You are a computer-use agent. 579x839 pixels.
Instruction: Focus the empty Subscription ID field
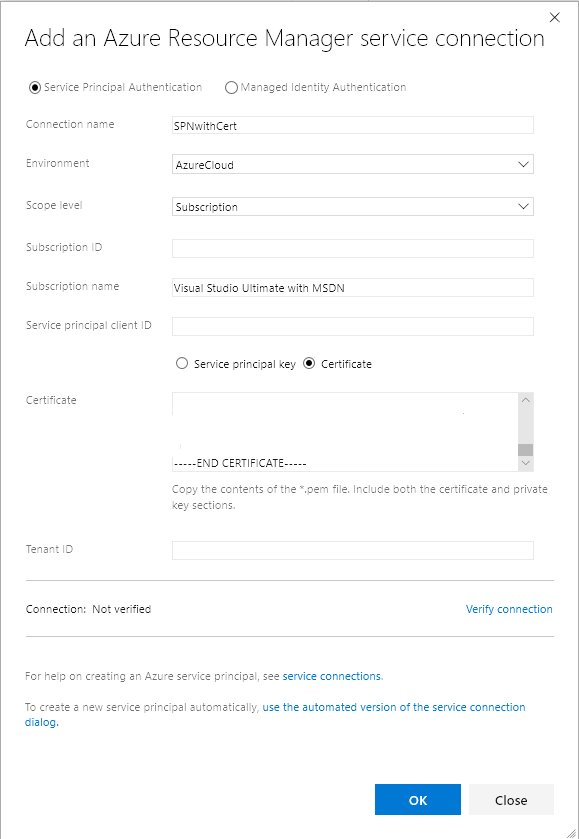350,248
